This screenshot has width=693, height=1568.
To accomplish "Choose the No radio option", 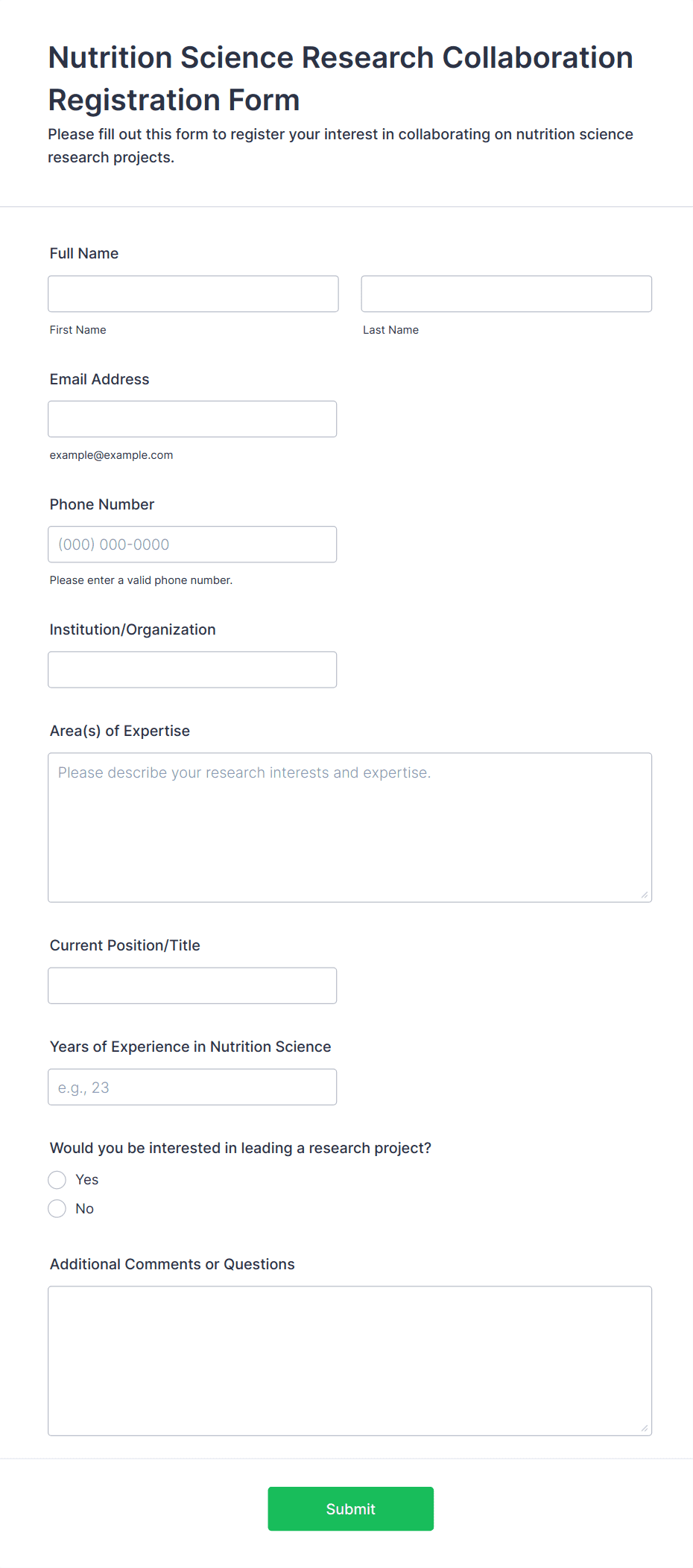I will 57,1208.
